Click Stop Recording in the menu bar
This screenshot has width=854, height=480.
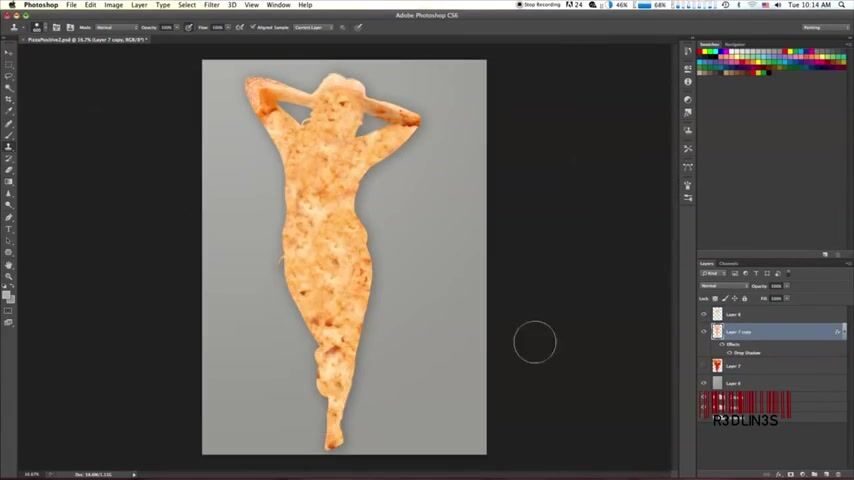[540, 5]
